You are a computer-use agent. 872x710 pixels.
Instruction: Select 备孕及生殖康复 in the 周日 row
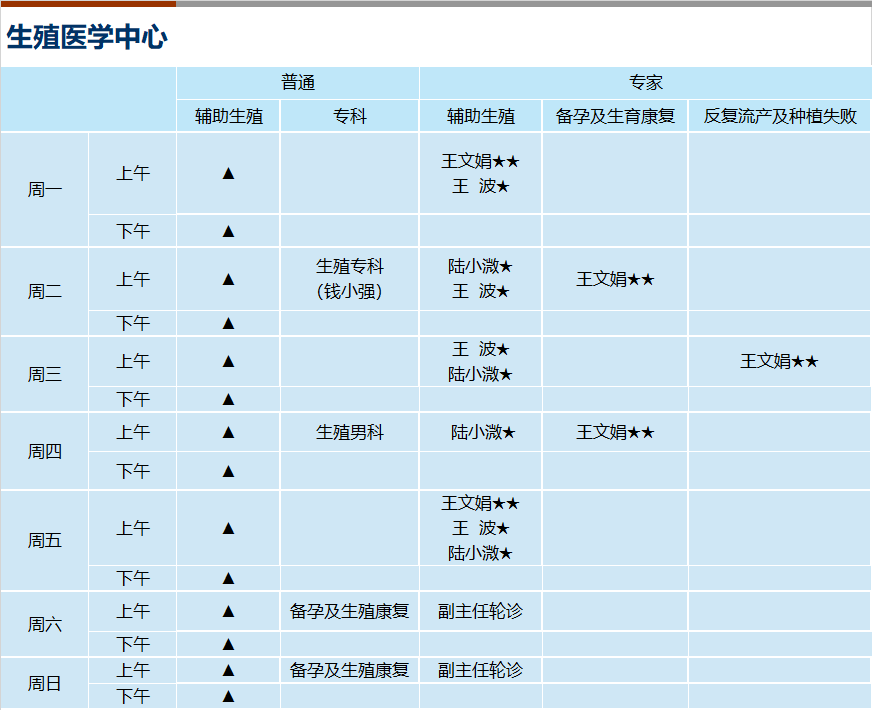(x=350, y=670)
